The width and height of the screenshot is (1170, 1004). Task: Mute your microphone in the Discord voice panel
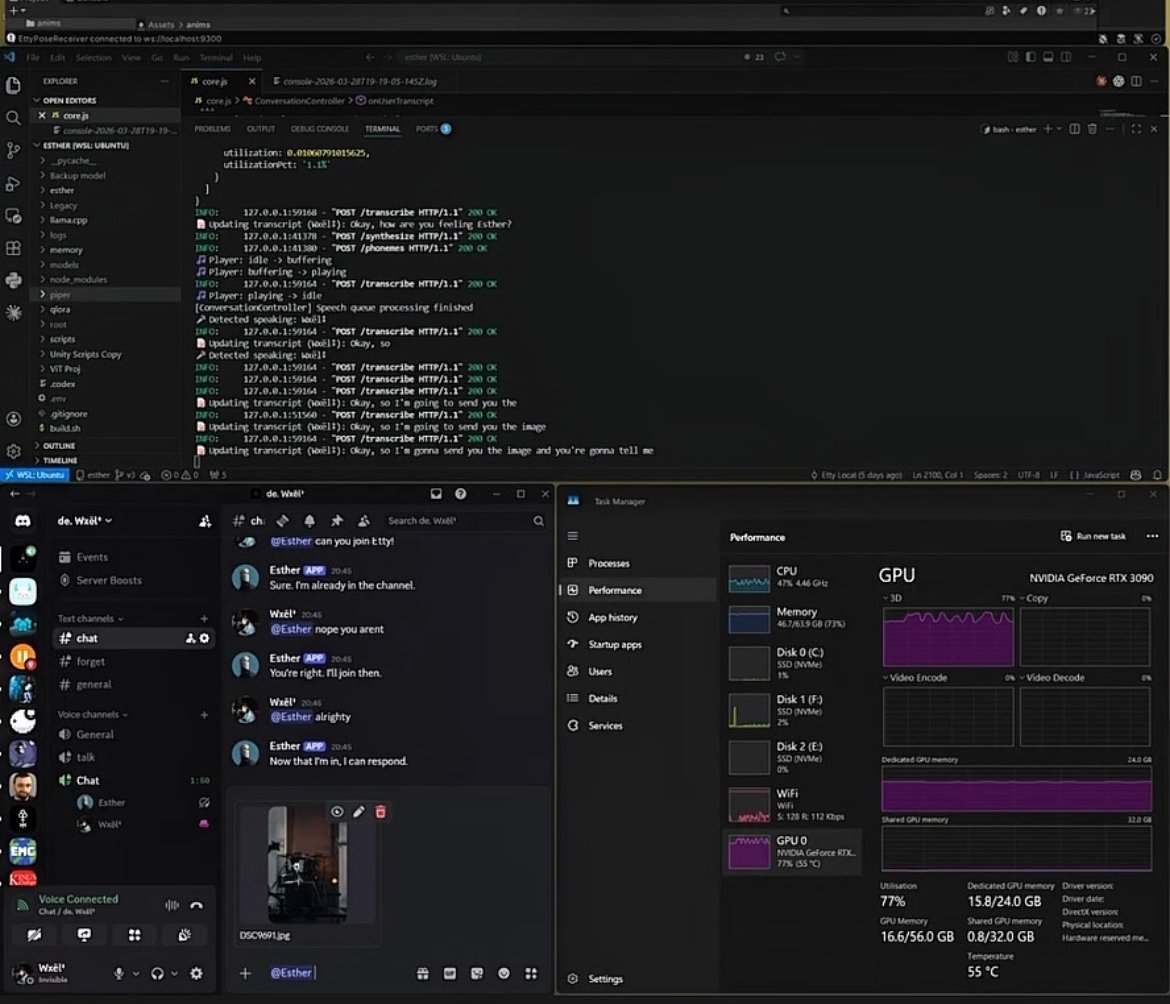[x=119, y=974]
